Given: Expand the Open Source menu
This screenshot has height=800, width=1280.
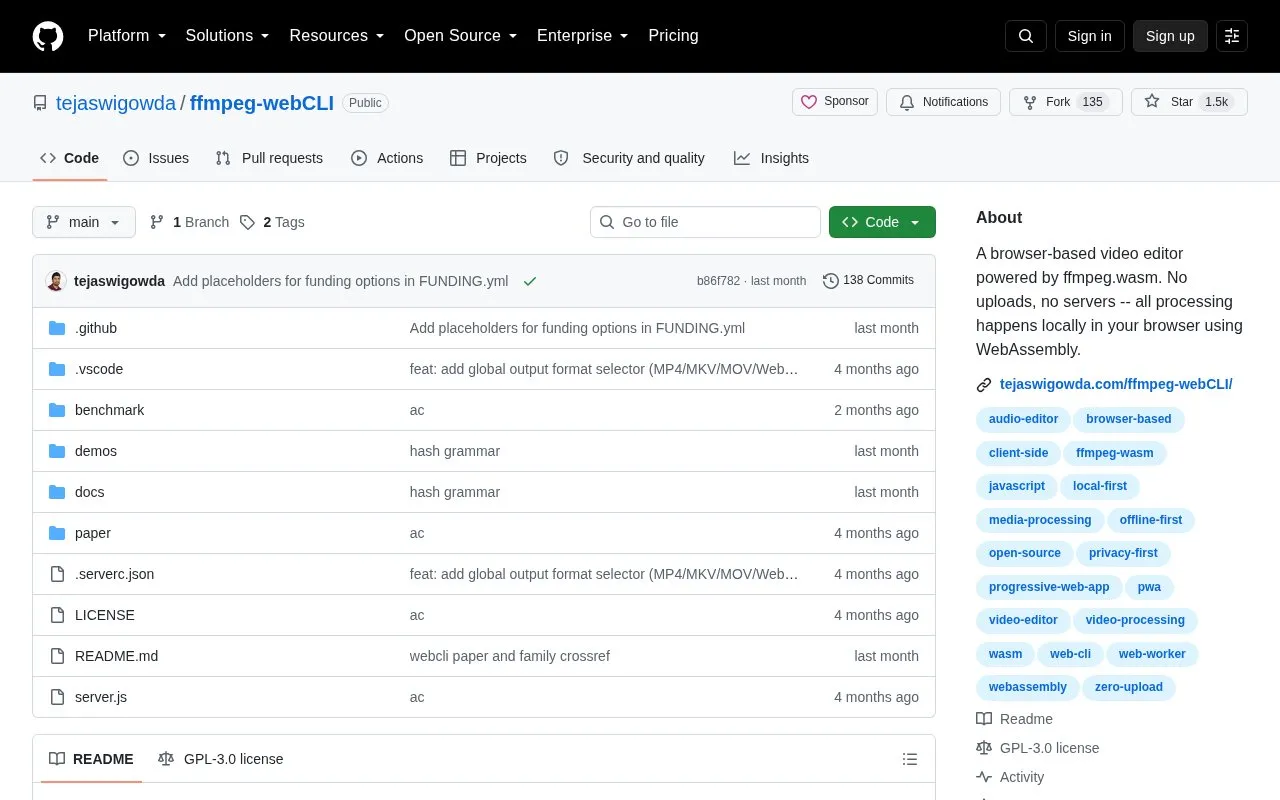Looking at the screenshot, I should (x=461, y=36).
